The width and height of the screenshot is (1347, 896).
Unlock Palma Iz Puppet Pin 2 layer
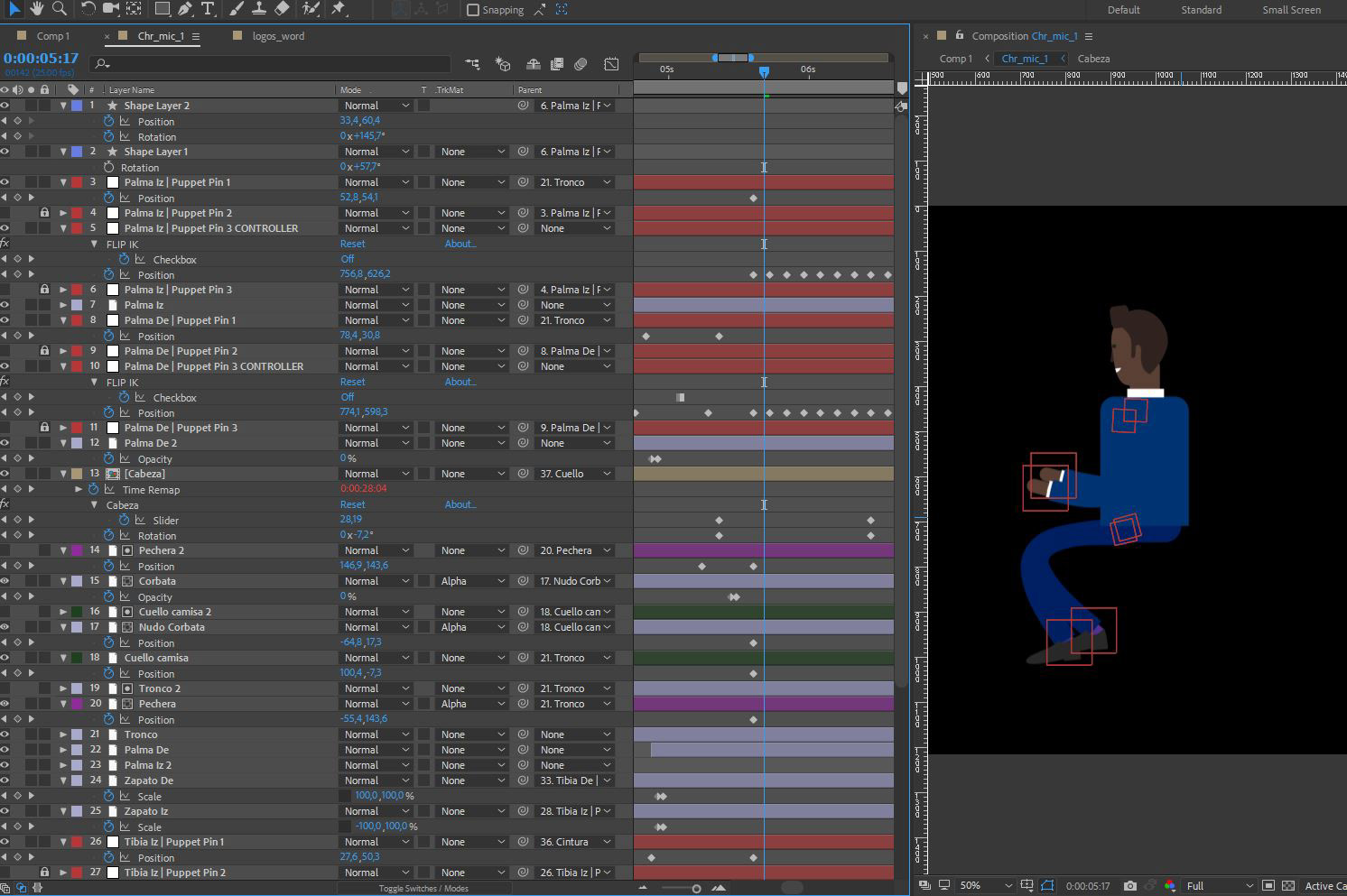(44, 213)
